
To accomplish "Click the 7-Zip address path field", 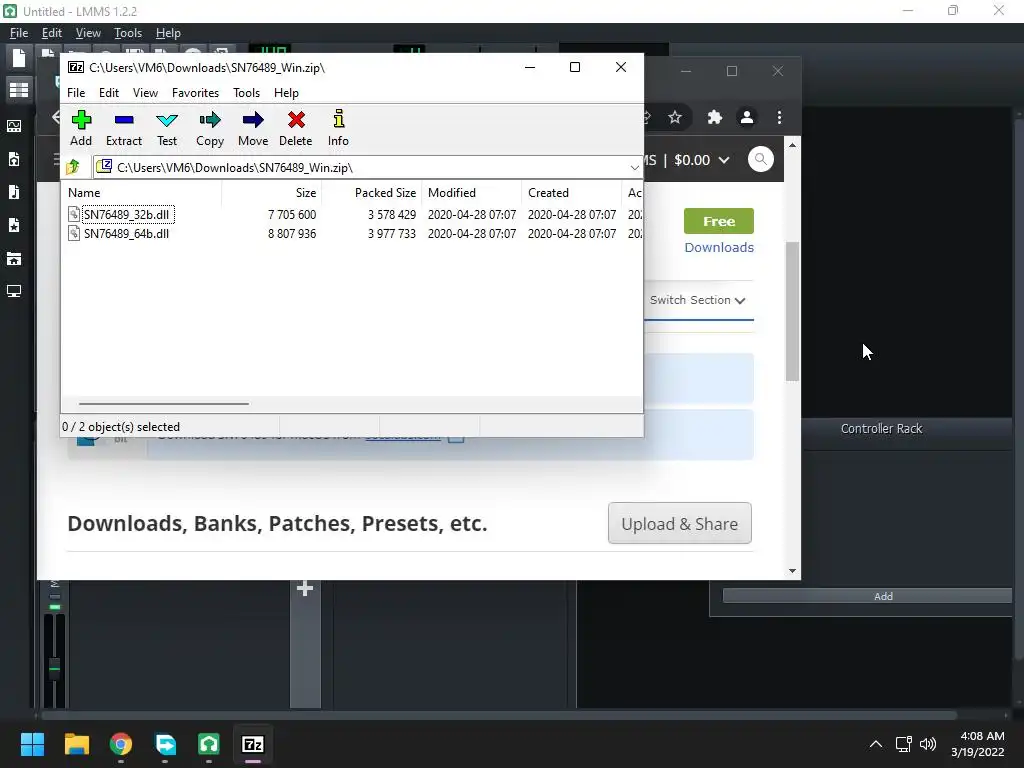I will 366,168.
